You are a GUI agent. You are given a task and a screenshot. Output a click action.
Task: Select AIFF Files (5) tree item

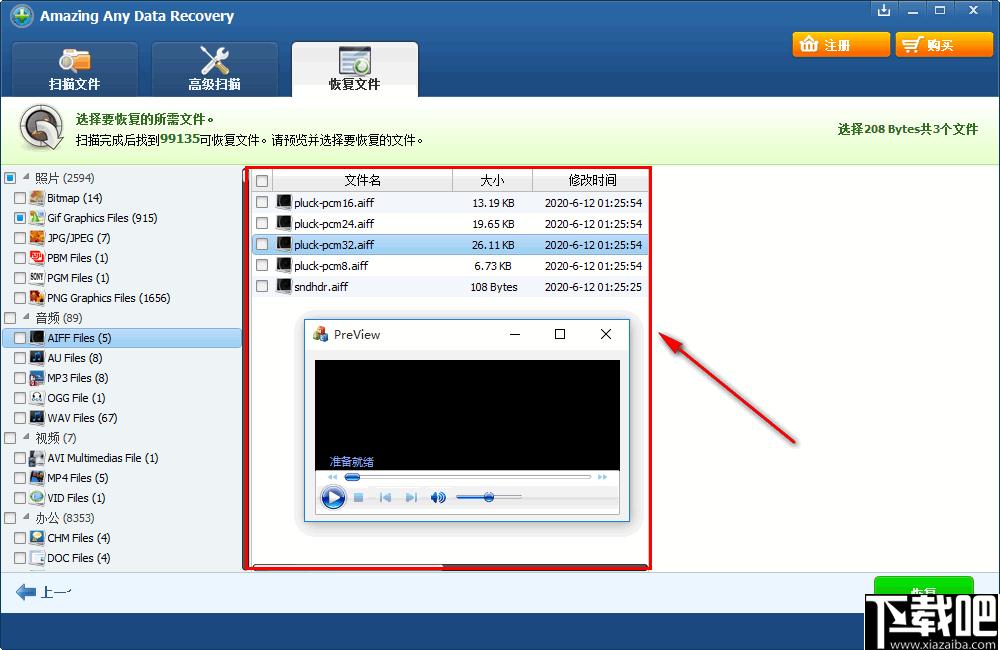point(122,337)
